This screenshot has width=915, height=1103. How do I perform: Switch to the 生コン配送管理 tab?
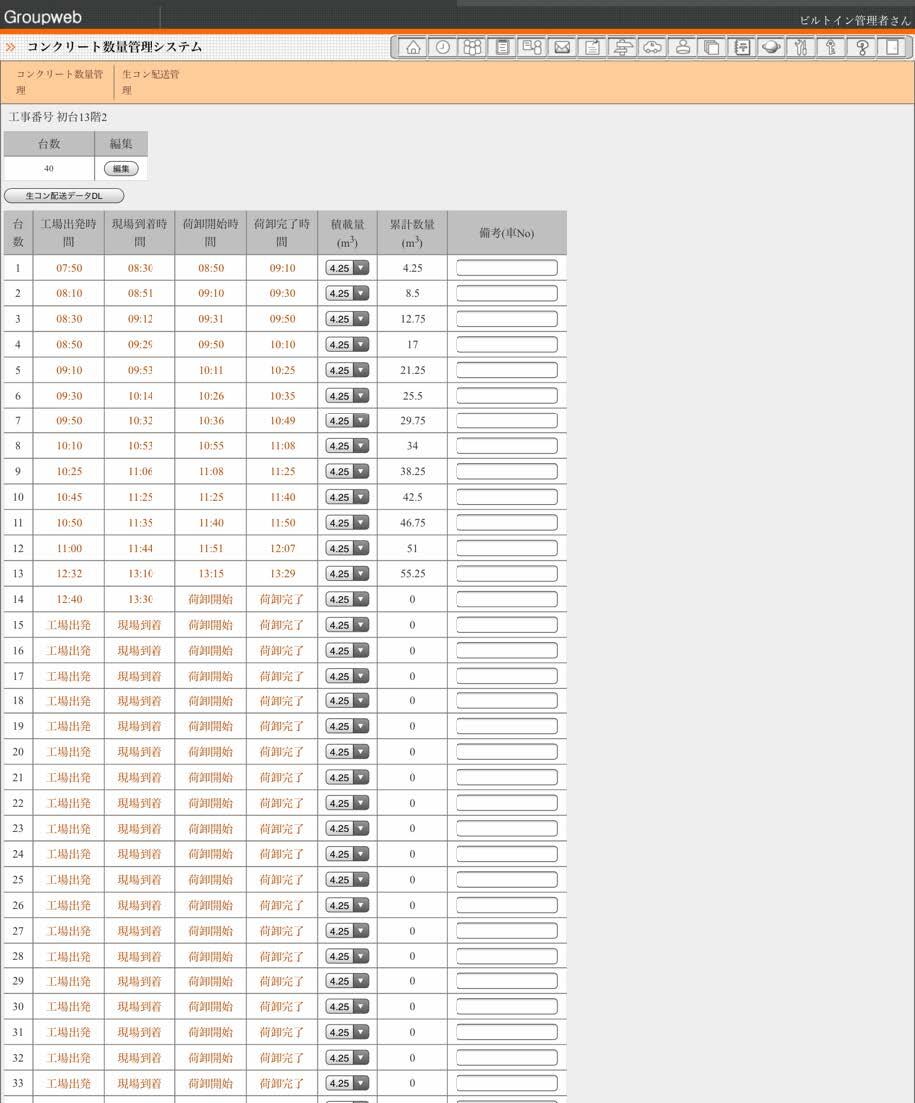pos(151,82)
